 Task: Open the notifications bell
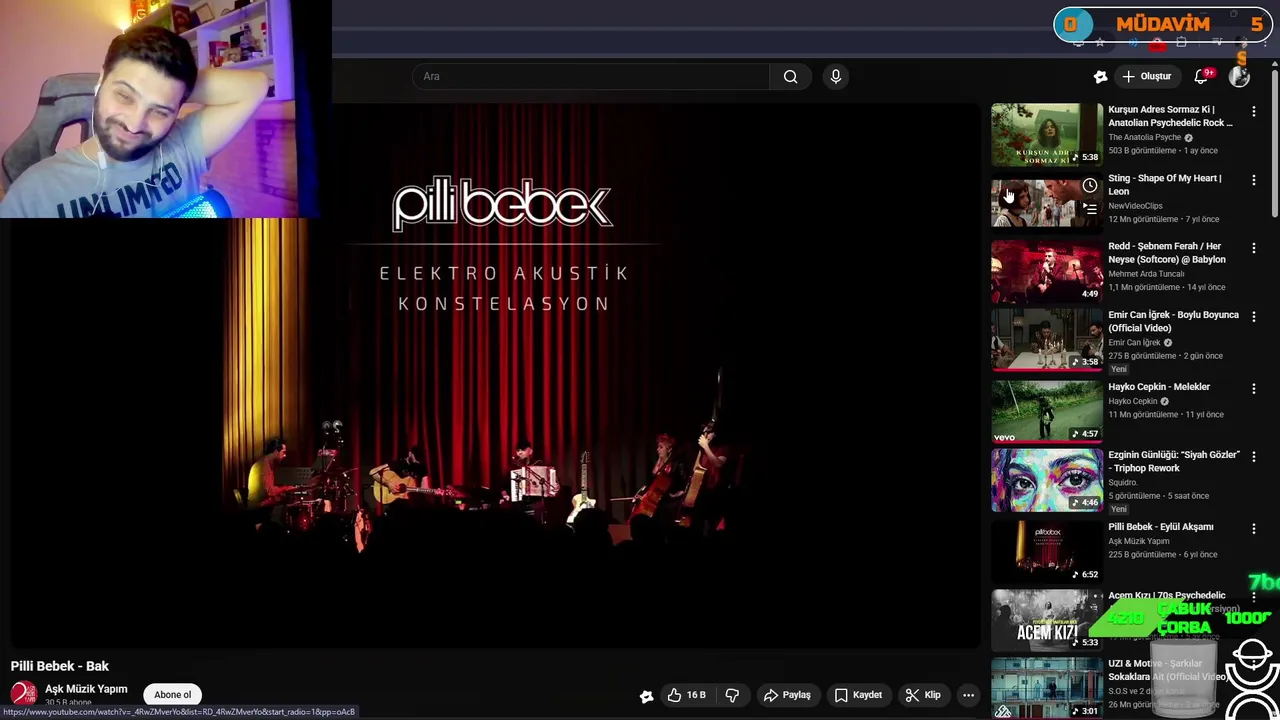click(x=1202, y=76)
